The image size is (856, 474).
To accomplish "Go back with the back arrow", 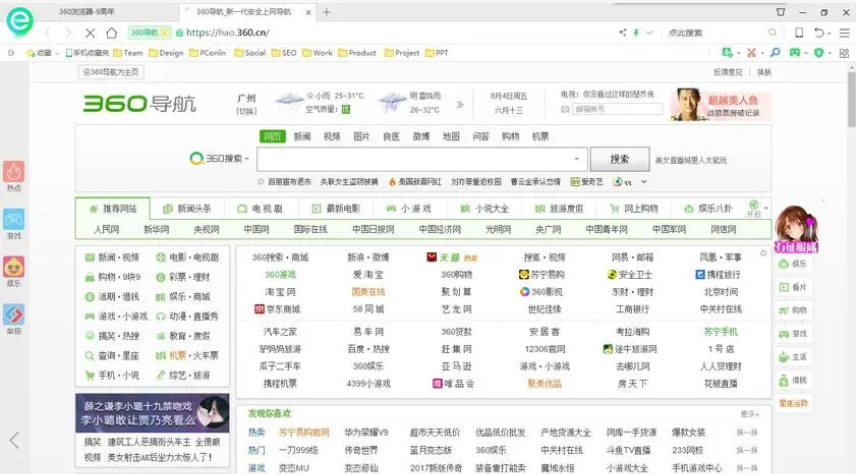I will coord(48,33).
